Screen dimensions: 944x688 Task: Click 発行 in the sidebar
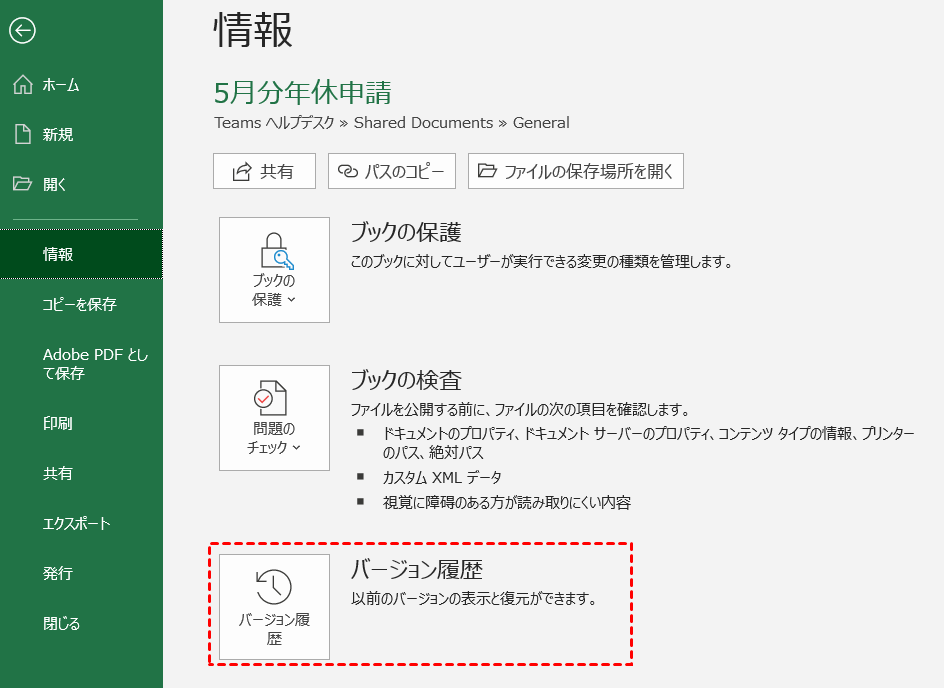click(x=57, y=573)
